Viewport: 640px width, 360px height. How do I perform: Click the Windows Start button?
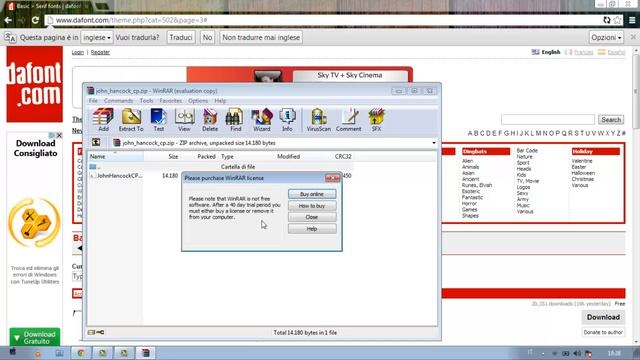click(13, 352)
